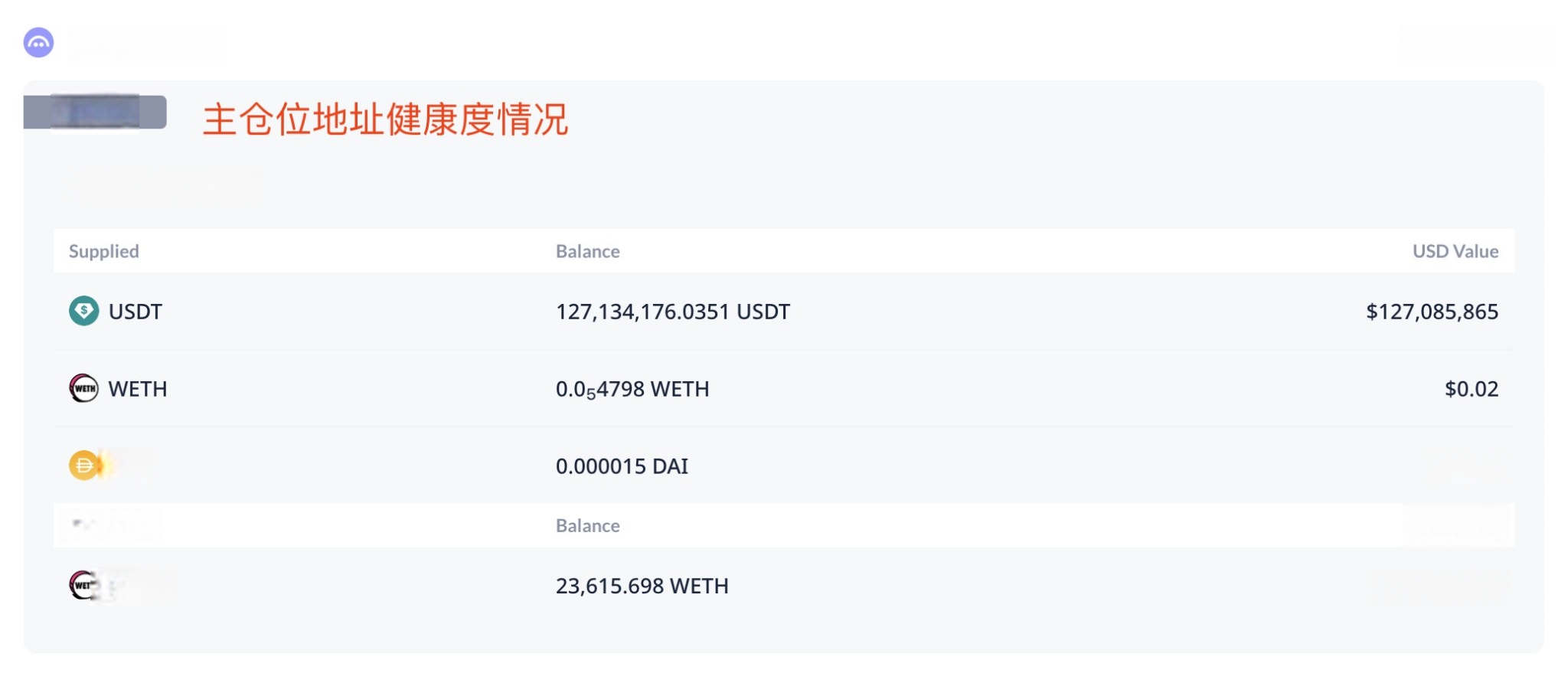Click the USDT token icon
The height and width of the screenshot is (673, 1568).
[83, 311]
